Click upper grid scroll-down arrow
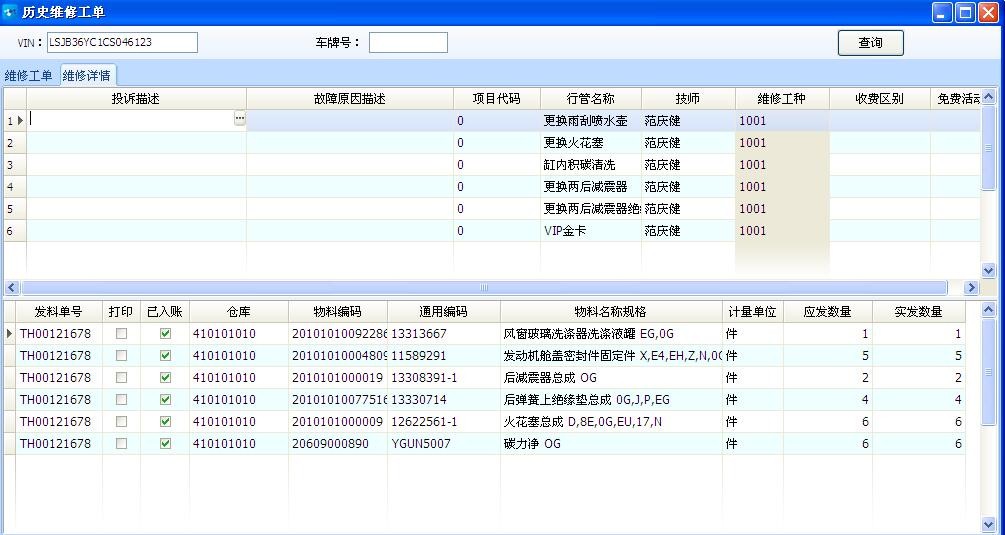This screenshot has width=1005, height=535. tap(988, 270)
